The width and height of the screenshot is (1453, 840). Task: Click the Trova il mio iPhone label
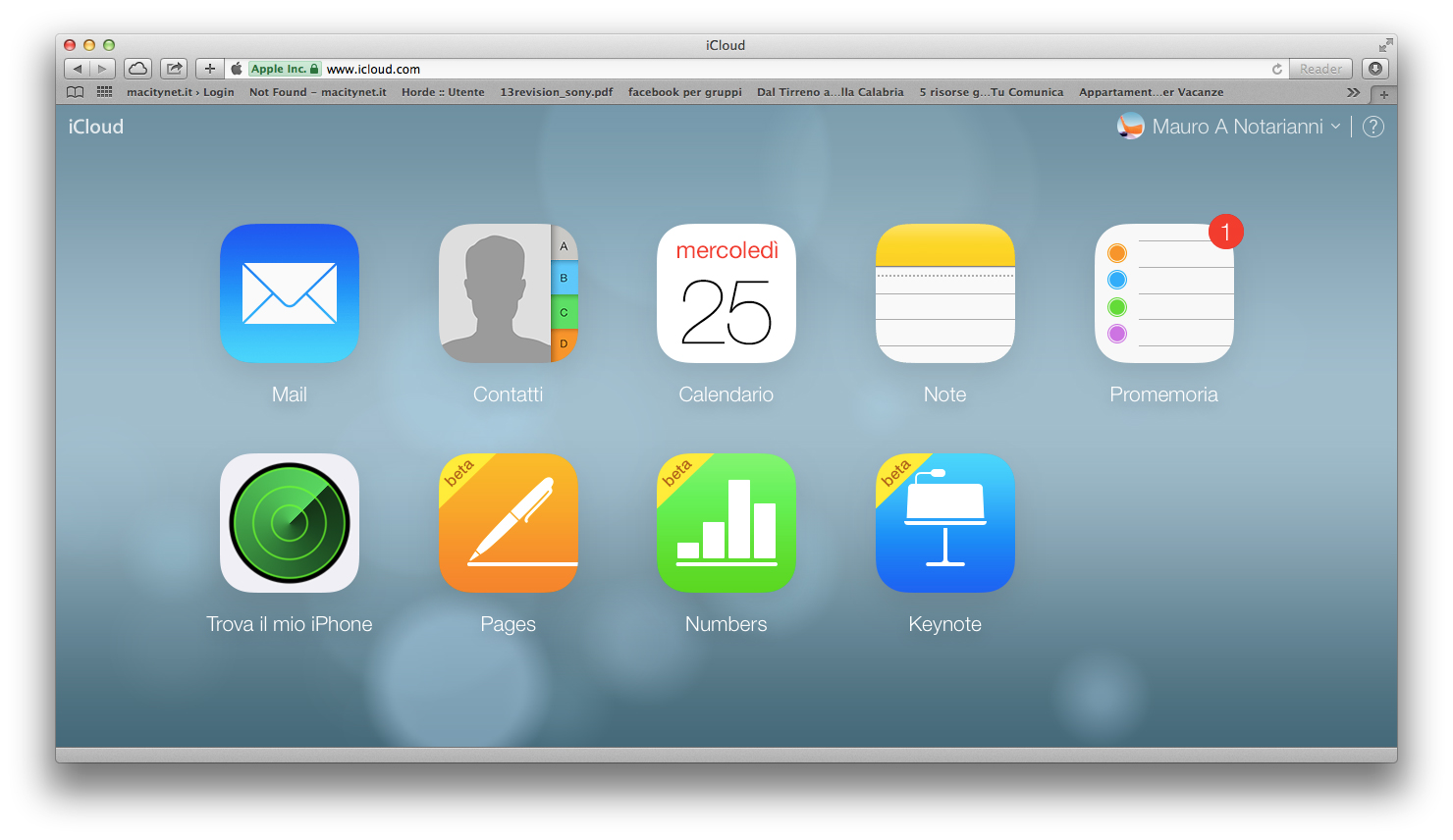[290, 624]
